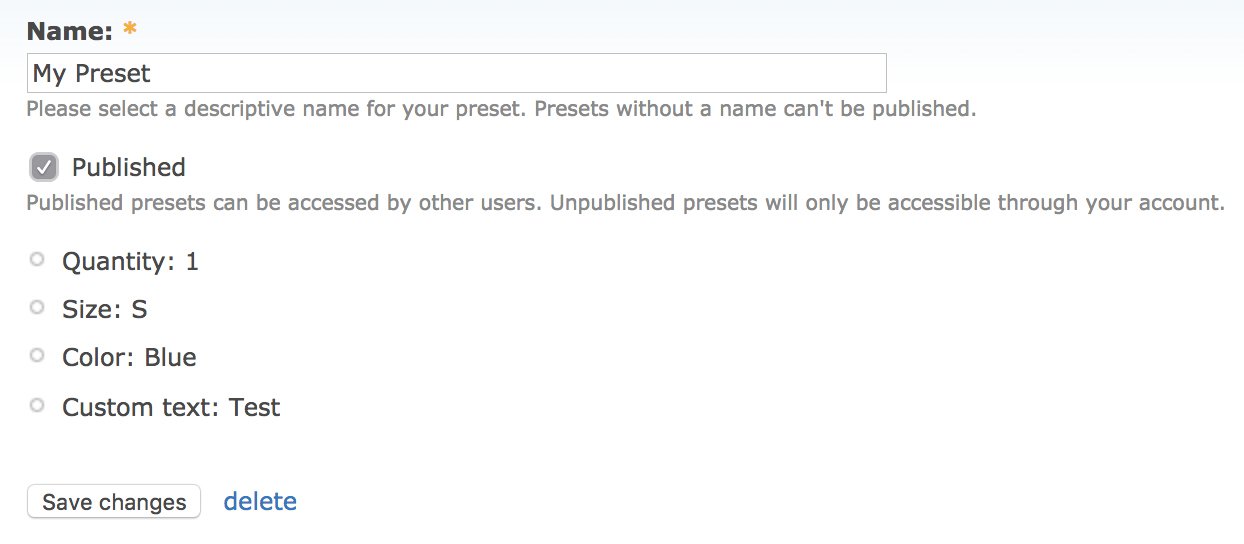
Task: Select the 'Custom text: Test' list item
Action: click(171, 408)
